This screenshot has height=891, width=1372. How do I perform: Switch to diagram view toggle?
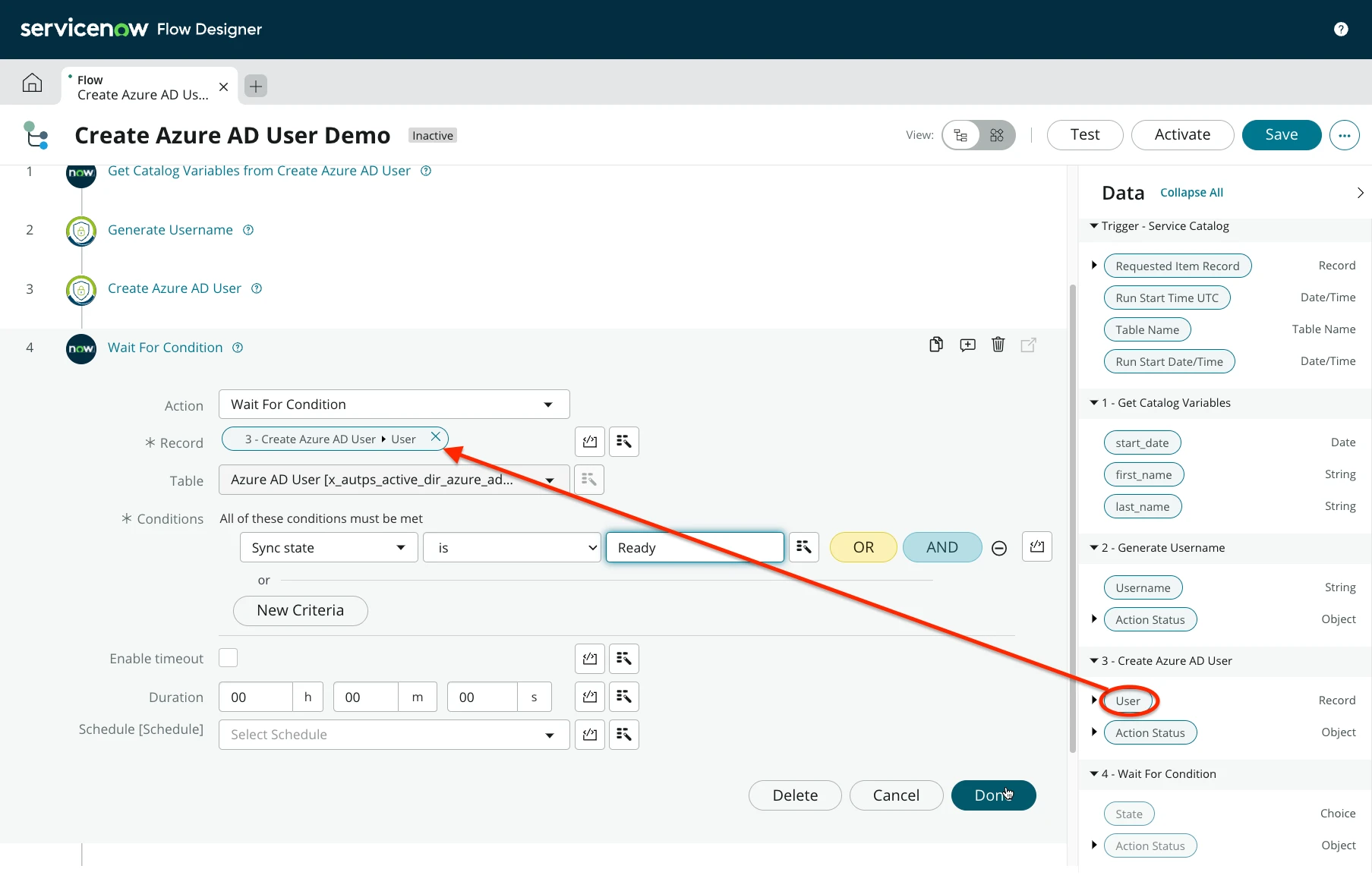[996, 135]
